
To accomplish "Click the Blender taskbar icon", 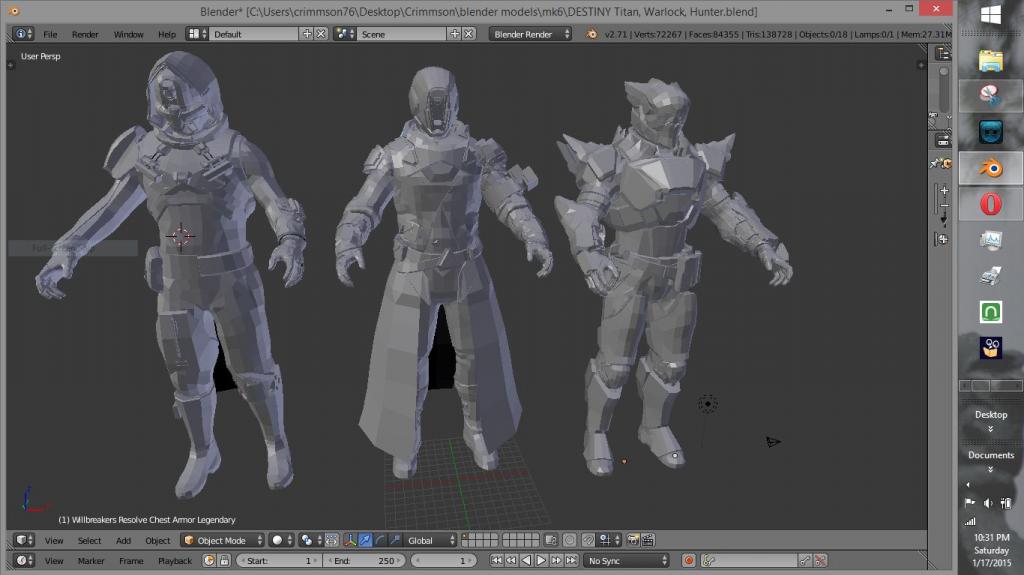I will click(990, 167).
